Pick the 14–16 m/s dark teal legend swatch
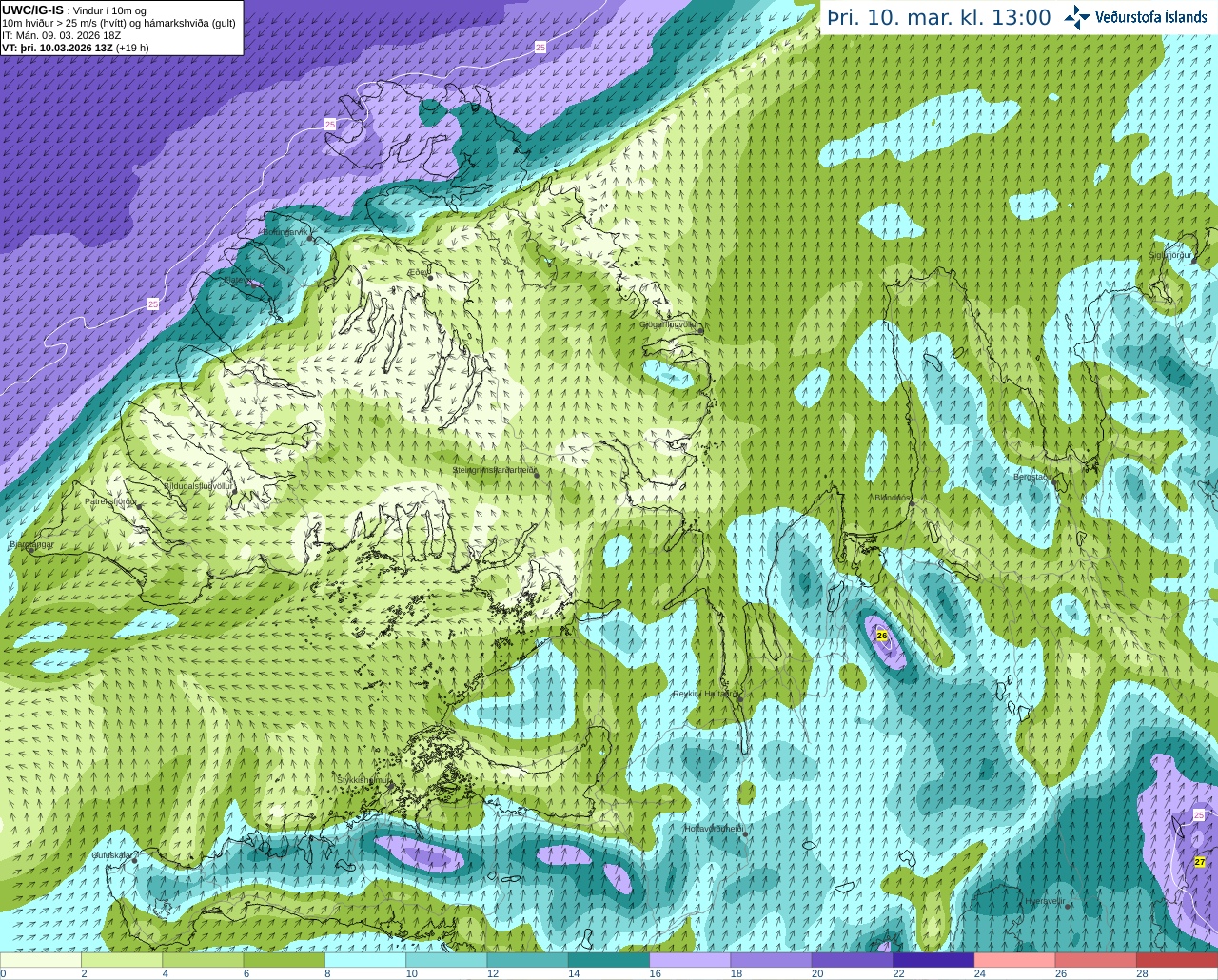Screen dimensions: 1218x980 tap(609, 960)
